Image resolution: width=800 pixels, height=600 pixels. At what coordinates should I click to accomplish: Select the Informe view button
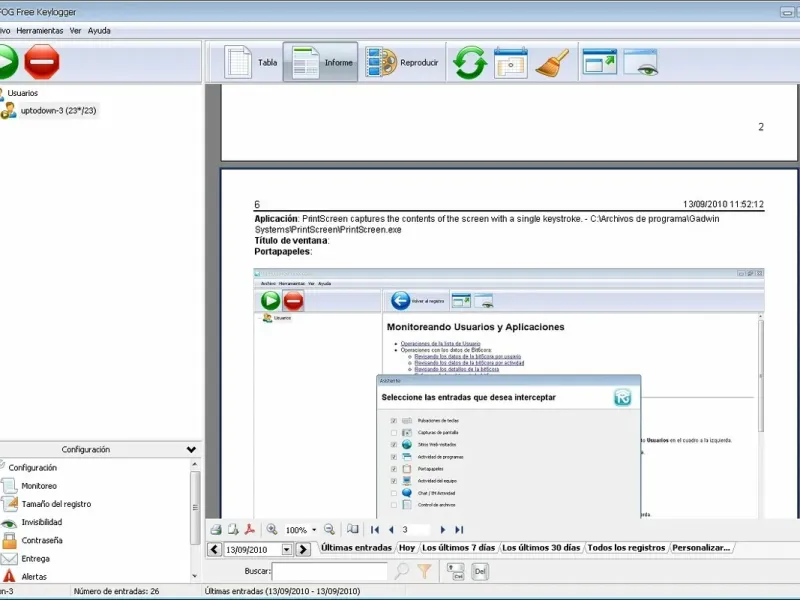[320, 62]
